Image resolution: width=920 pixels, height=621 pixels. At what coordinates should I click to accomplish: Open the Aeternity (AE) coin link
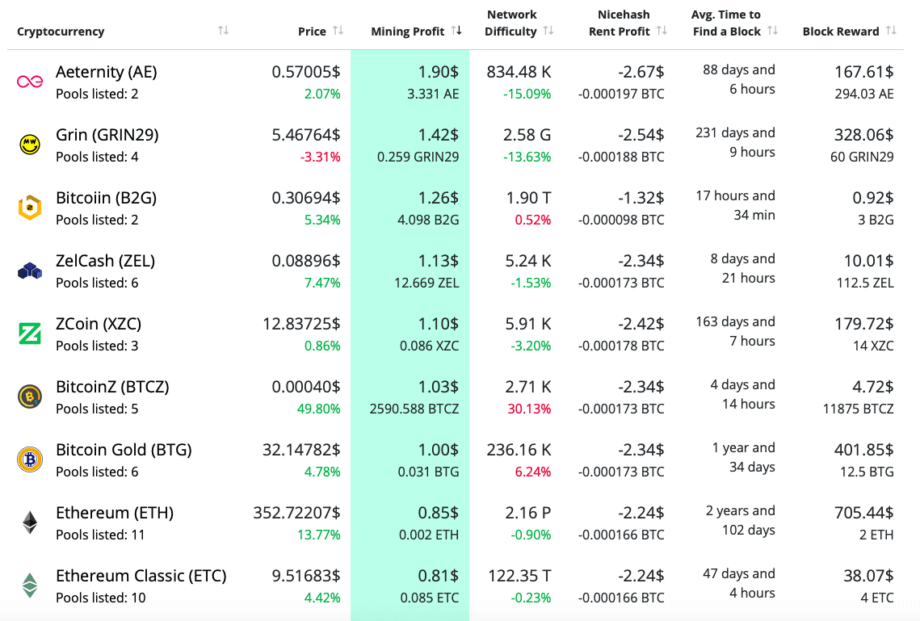coord(106,72)
